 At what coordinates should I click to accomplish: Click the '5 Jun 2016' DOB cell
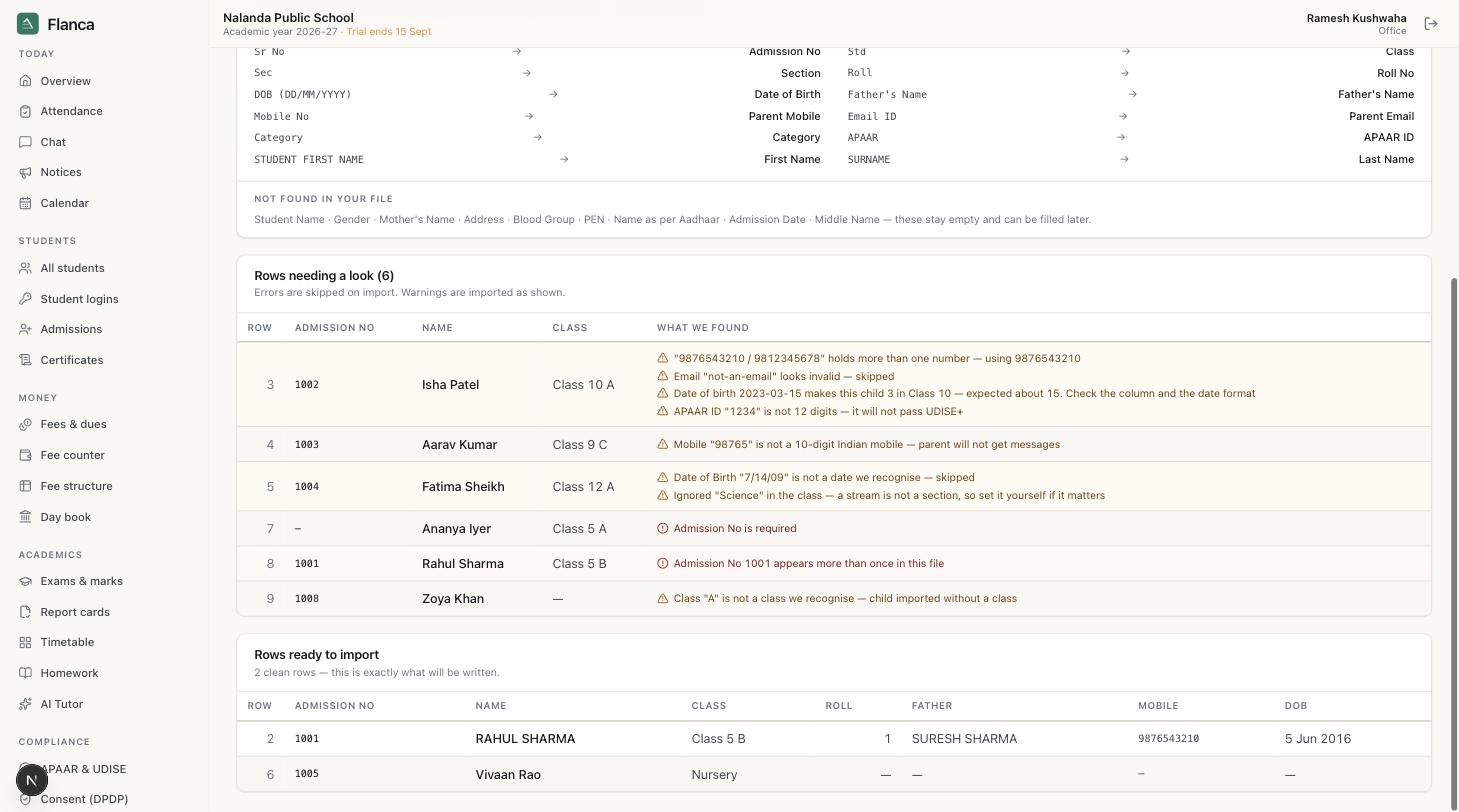(1318, 739)
